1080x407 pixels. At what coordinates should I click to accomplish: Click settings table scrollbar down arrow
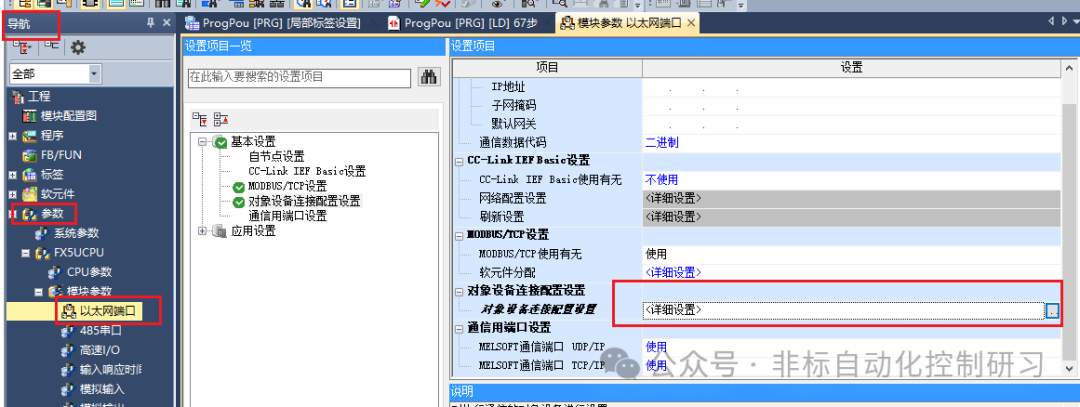pyautogui.click(x=1069, y=369)
